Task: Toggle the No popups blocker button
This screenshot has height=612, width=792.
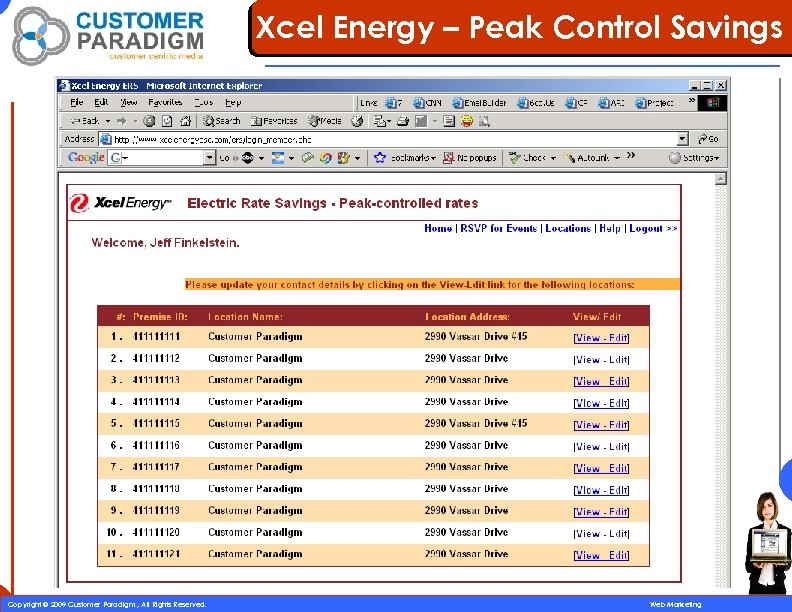Action: pos(470,158)
